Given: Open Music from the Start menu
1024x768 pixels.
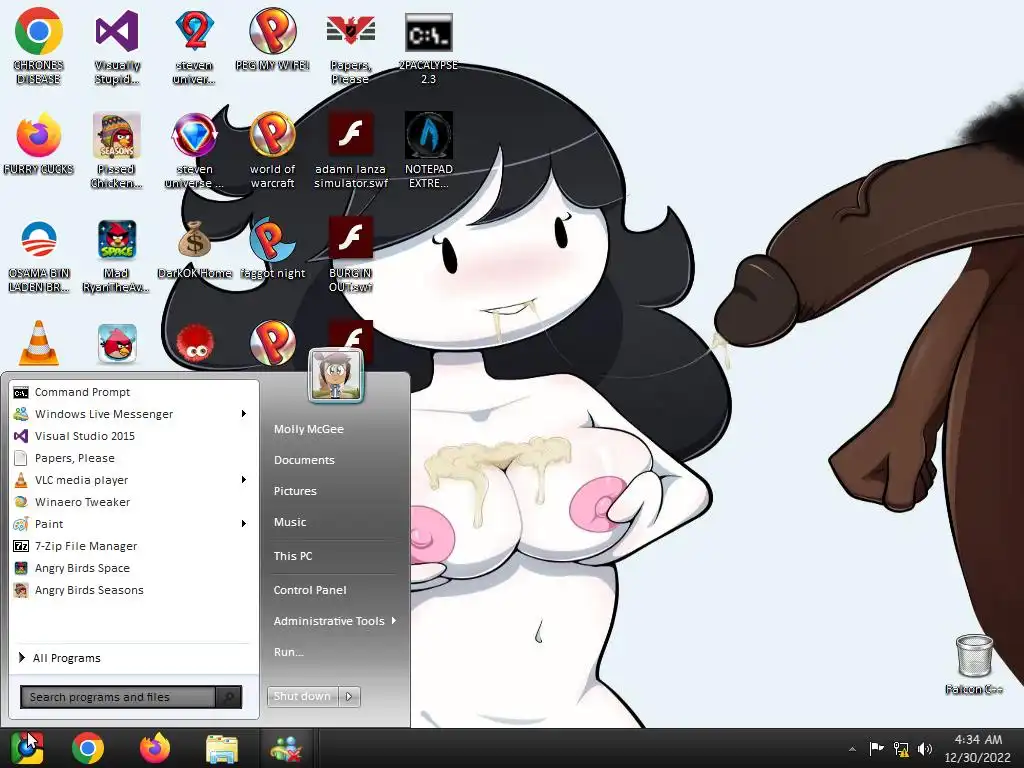Looking at the screenshot, I should coord(289,522).
